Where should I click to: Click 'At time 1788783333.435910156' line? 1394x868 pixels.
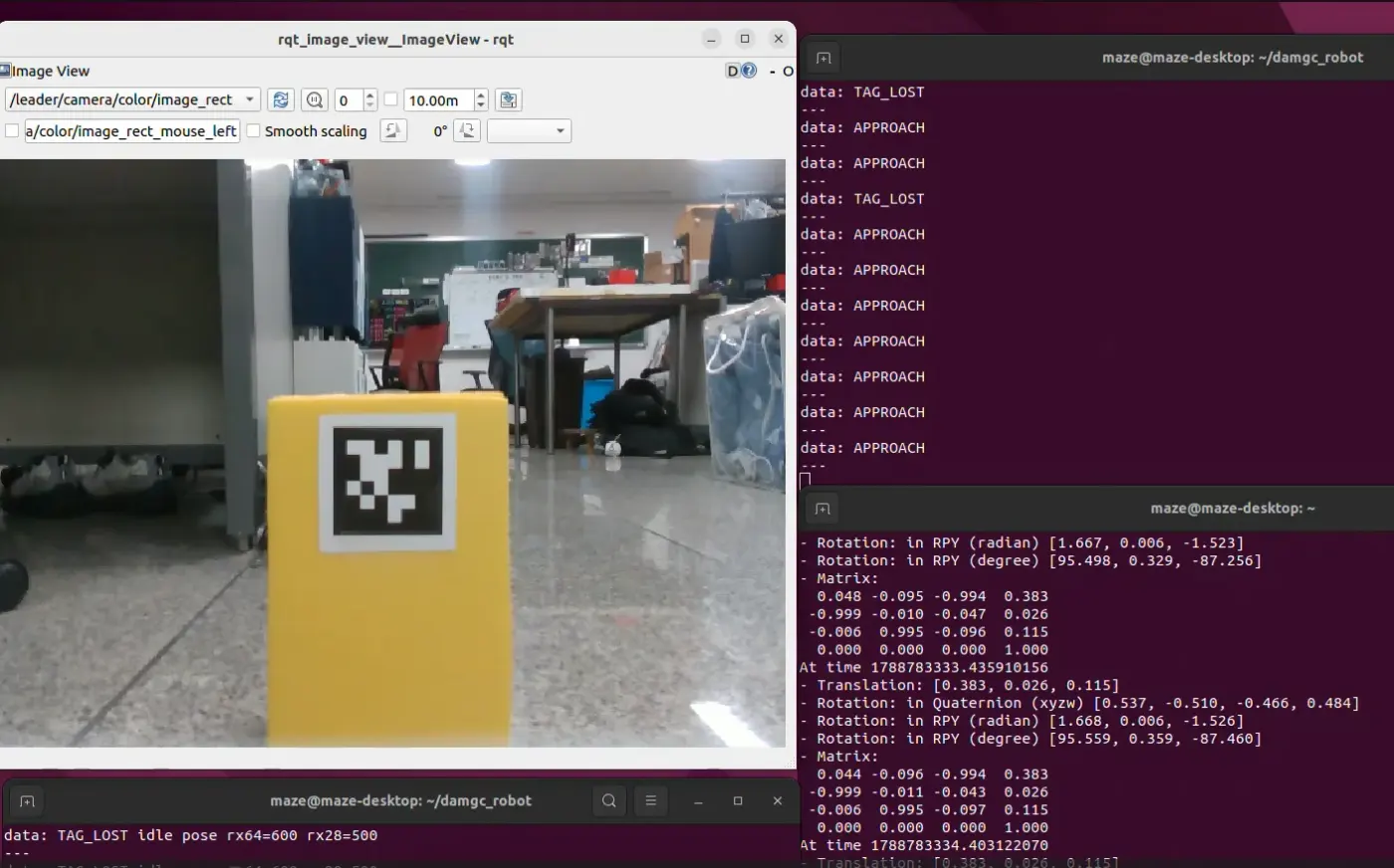(924, 667)
